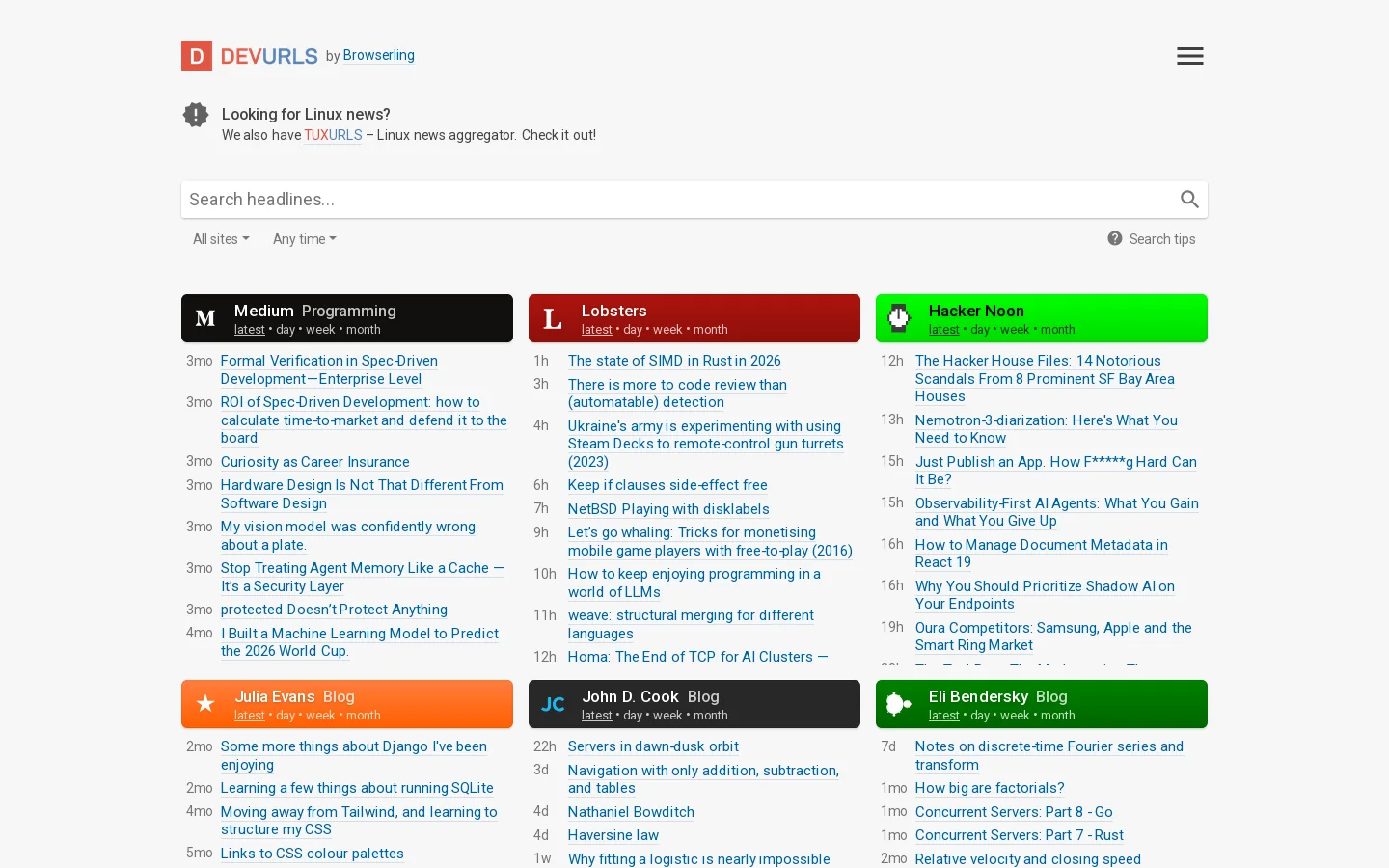Viewport: 1389px width, 868px height.
Task: Open 'Learning a few things about running SQLite'
Action: pyautogui.click(x=357, y=788)
